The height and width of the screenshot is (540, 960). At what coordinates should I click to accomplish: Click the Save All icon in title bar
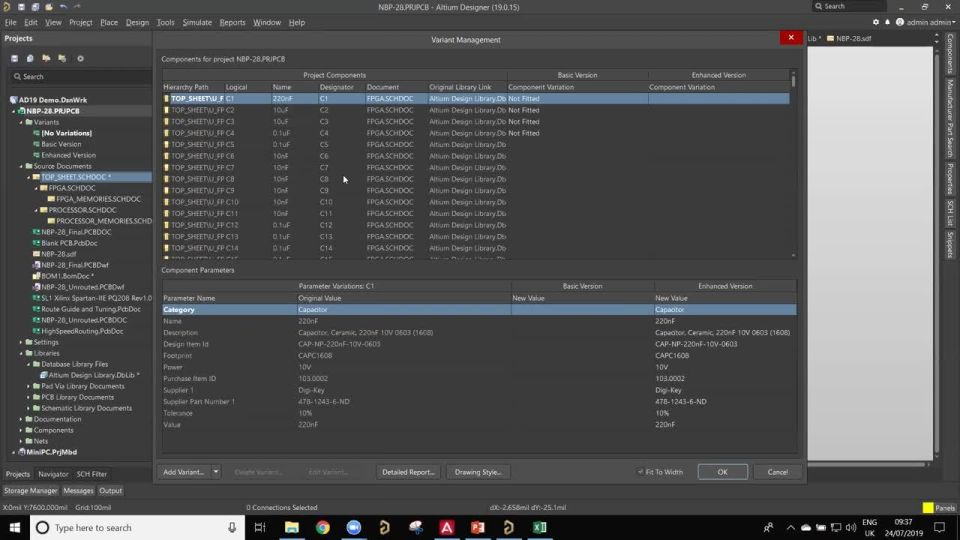point(35,7)
